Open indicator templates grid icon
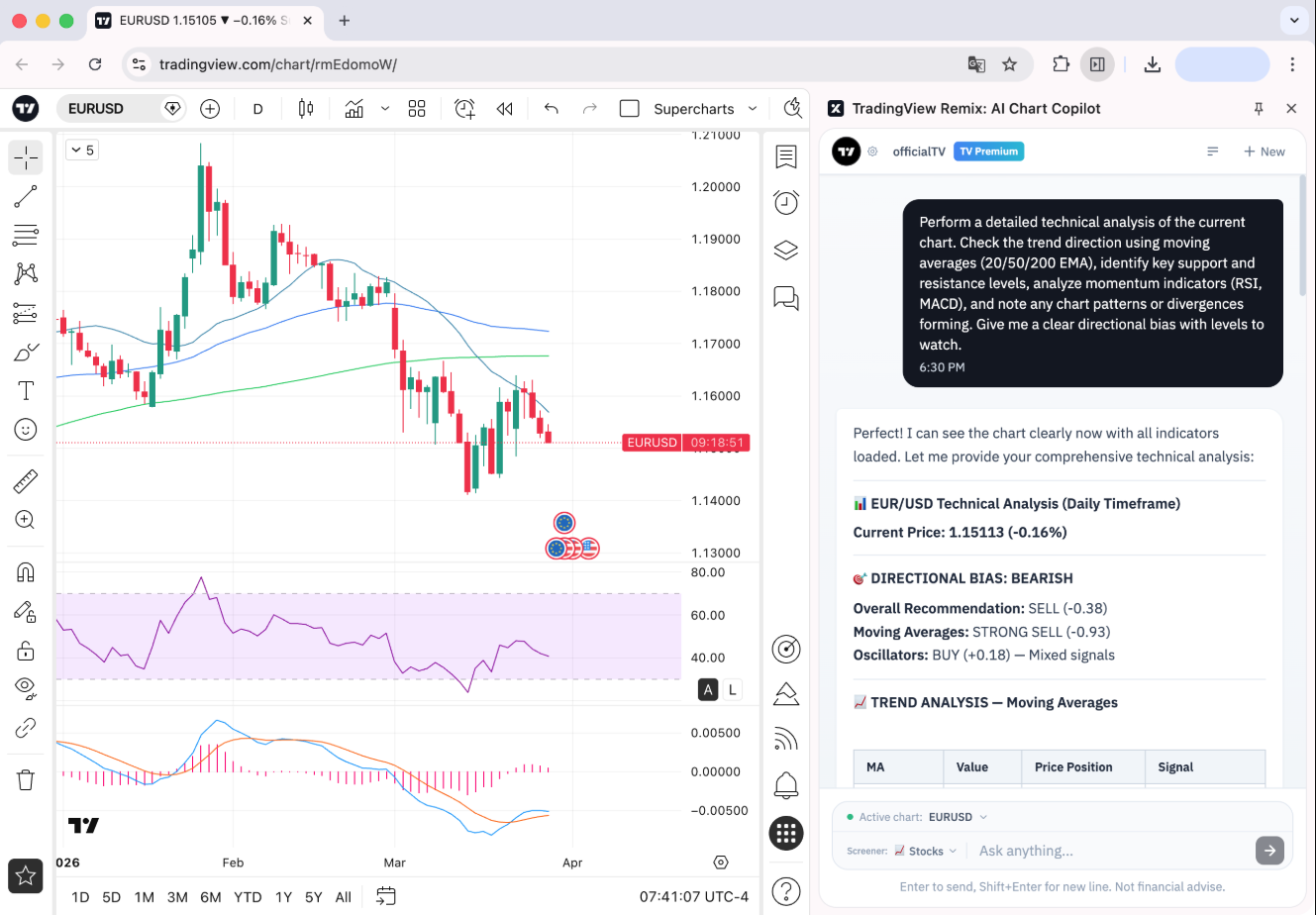Screen dimensions: 1316x915 pos(417,109)
